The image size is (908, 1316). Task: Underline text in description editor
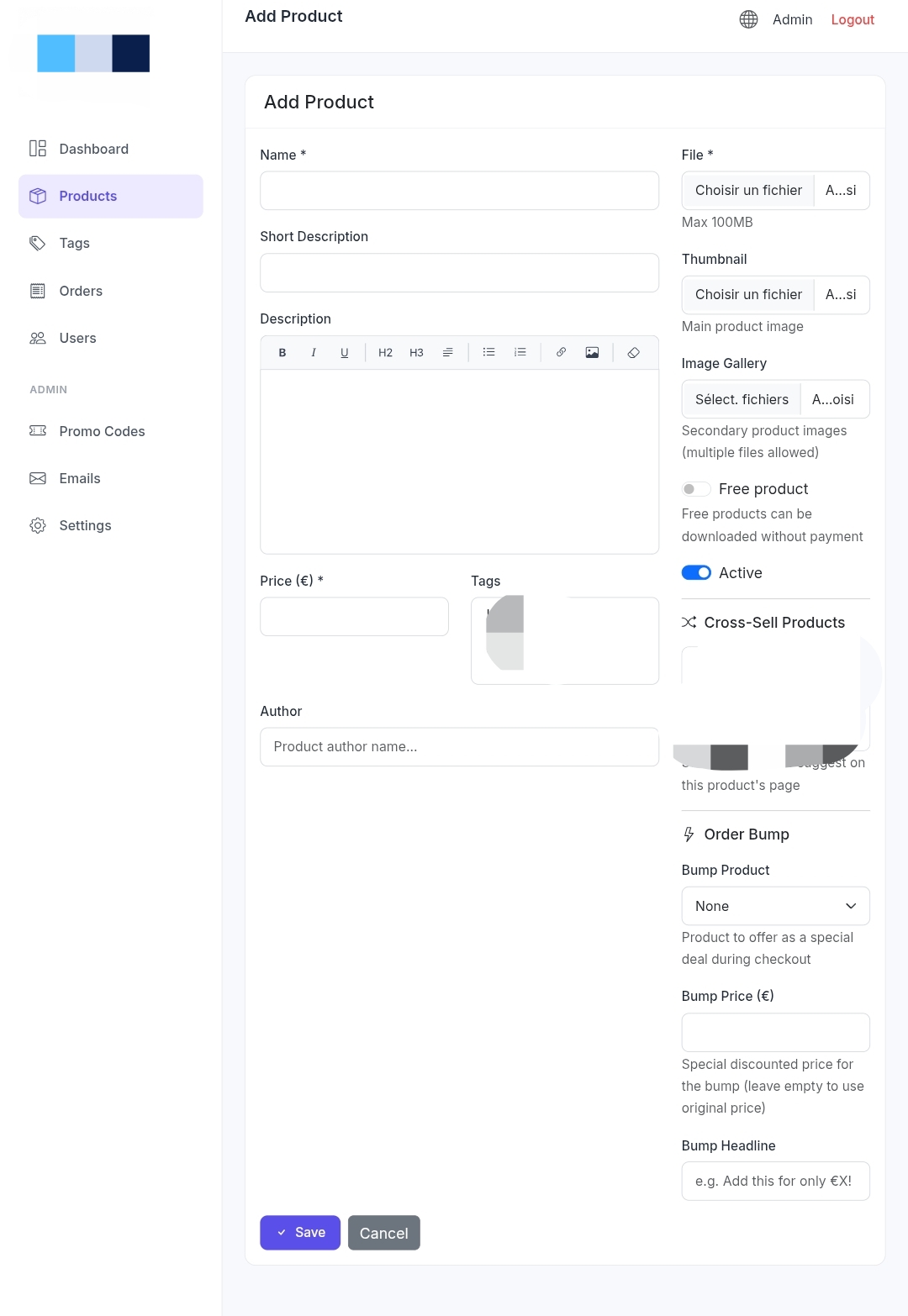point(345,353)
